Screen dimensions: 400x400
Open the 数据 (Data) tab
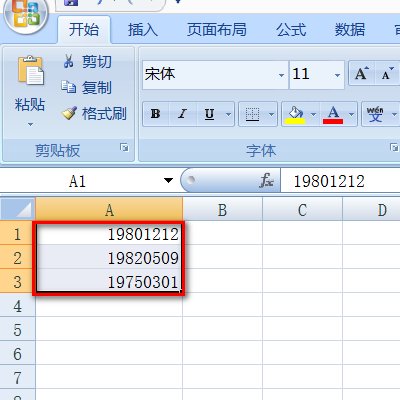coord(350,30)
